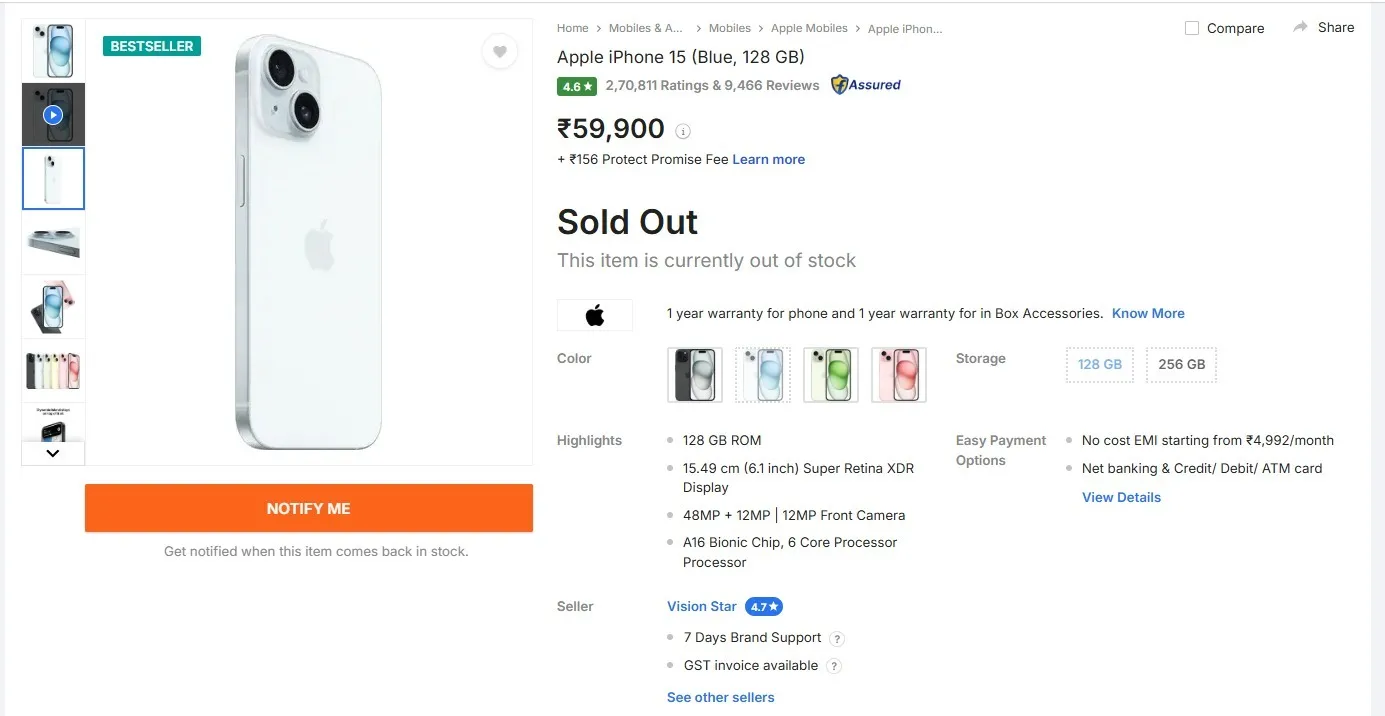Select the all-colors lineup thumbnail
The width and height of the screenshot is (1385, 716).
[53, 370]
